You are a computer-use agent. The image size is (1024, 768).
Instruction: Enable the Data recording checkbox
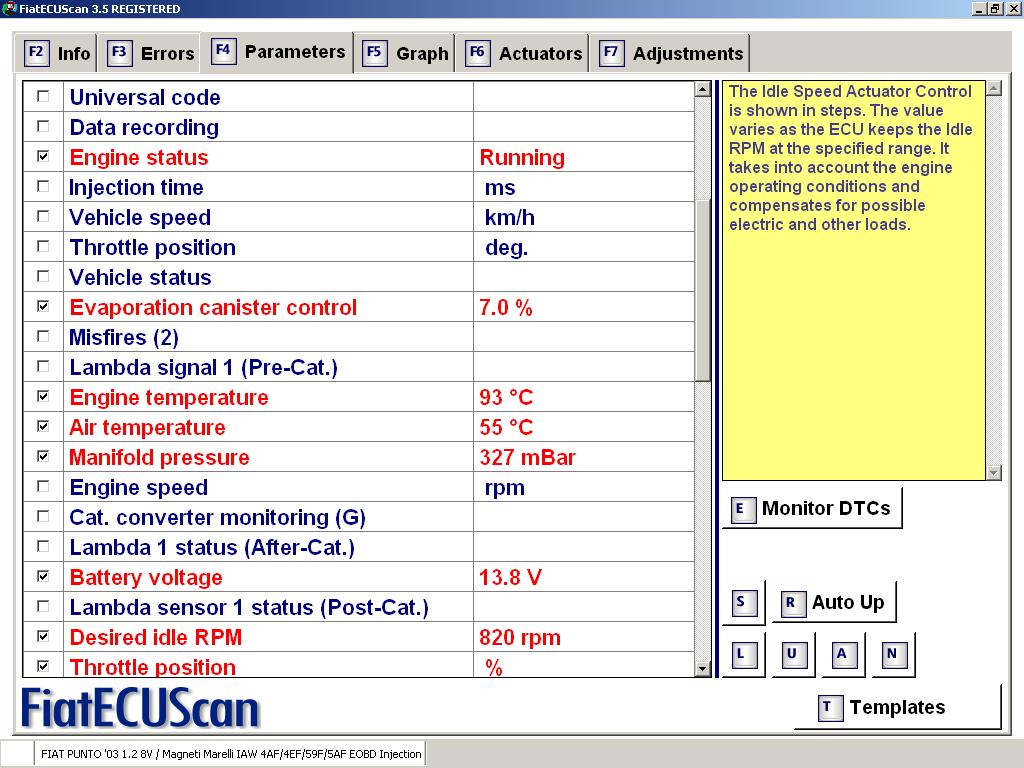point(43,127)
